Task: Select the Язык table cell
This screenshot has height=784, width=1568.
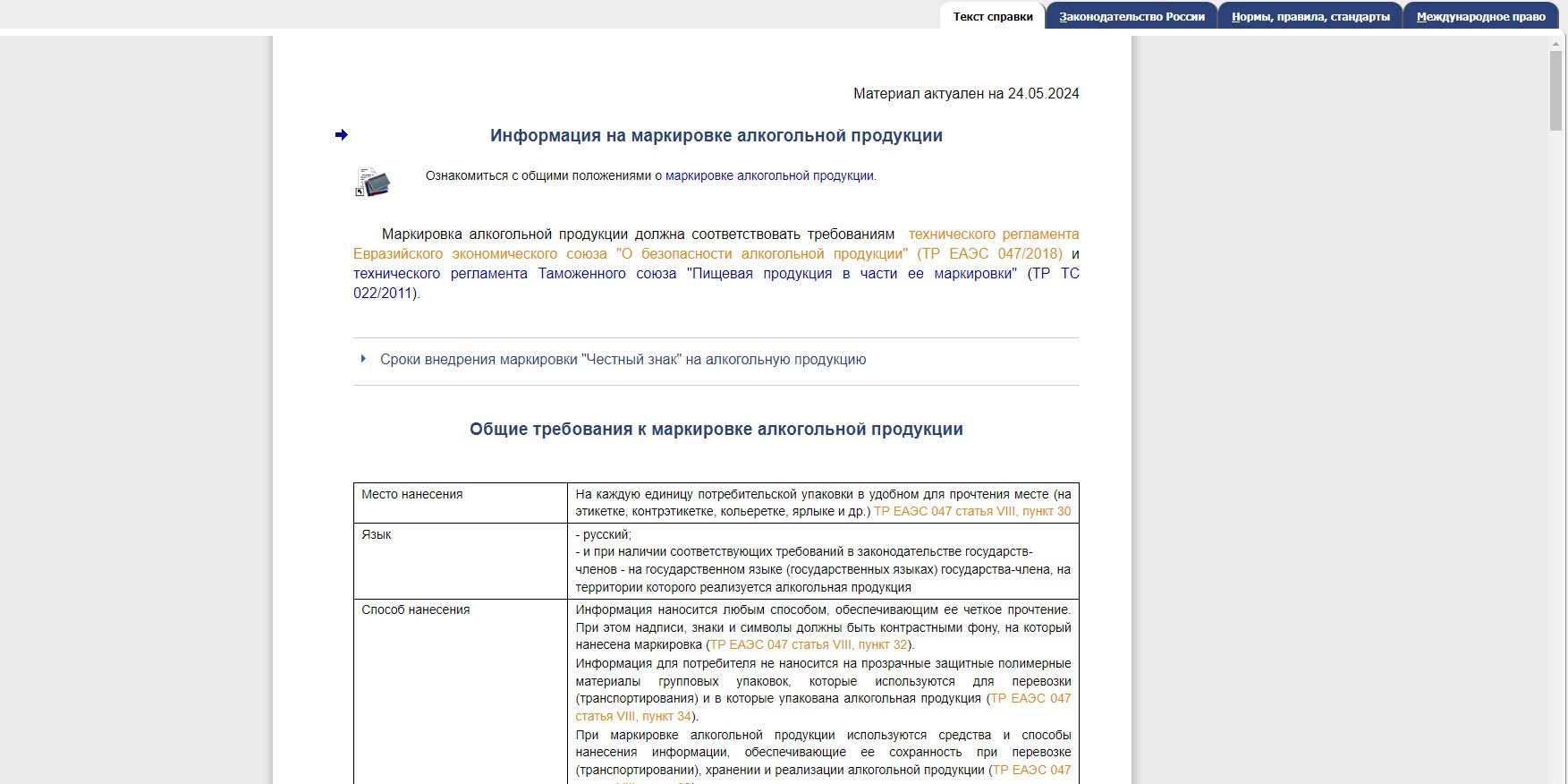Action: click(461, 561)
